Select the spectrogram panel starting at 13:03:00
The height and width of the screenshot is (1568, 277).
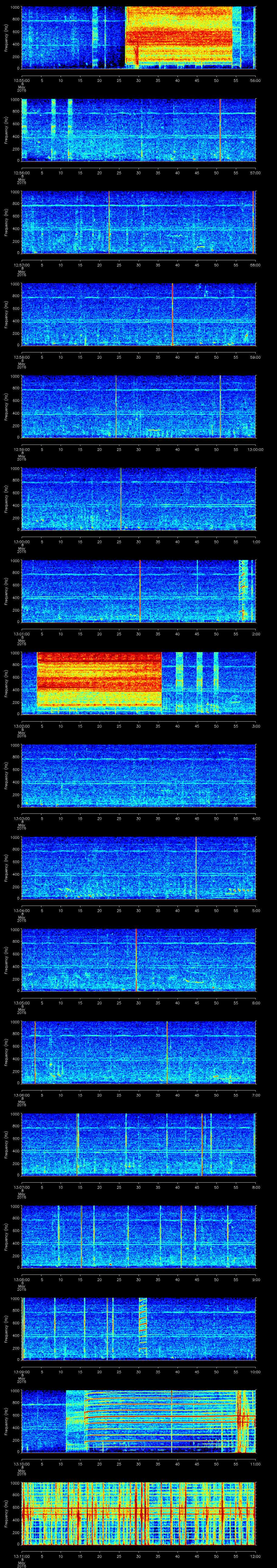pyautogui.click(x=138, y=775)
